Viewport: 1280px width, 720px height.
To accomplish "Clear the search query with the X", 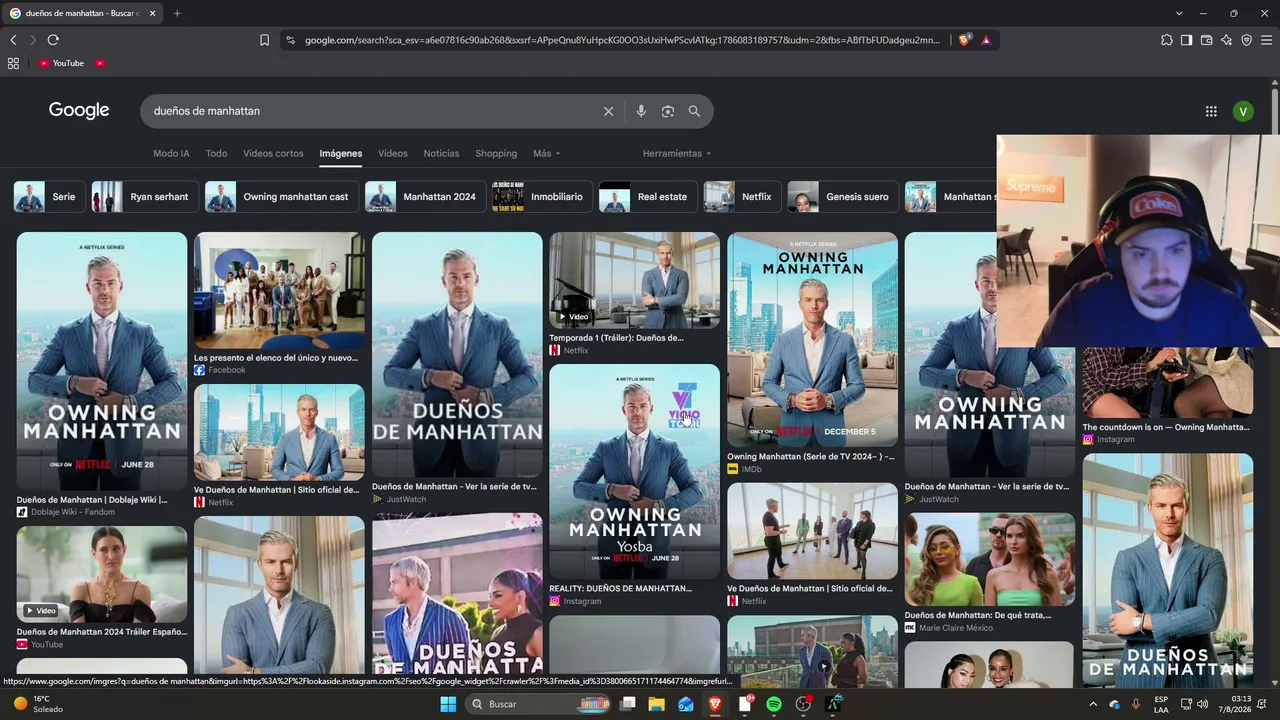I will 608,111.
